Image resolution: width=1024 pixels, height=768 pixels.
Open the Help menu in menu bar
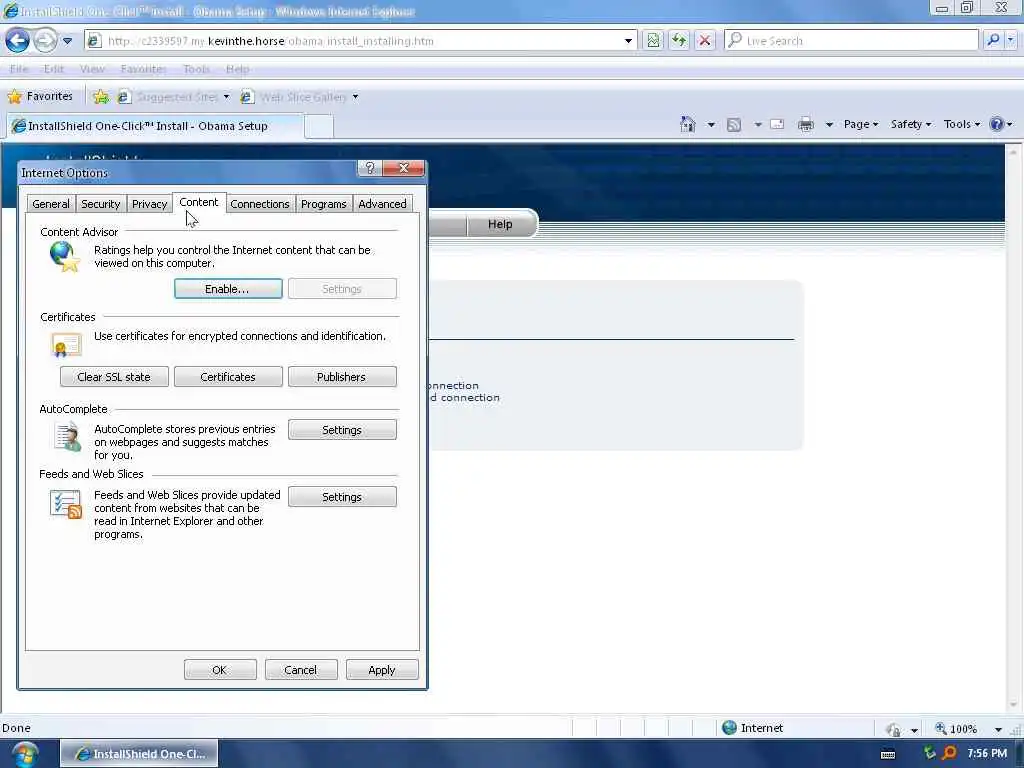coord(237,69)
